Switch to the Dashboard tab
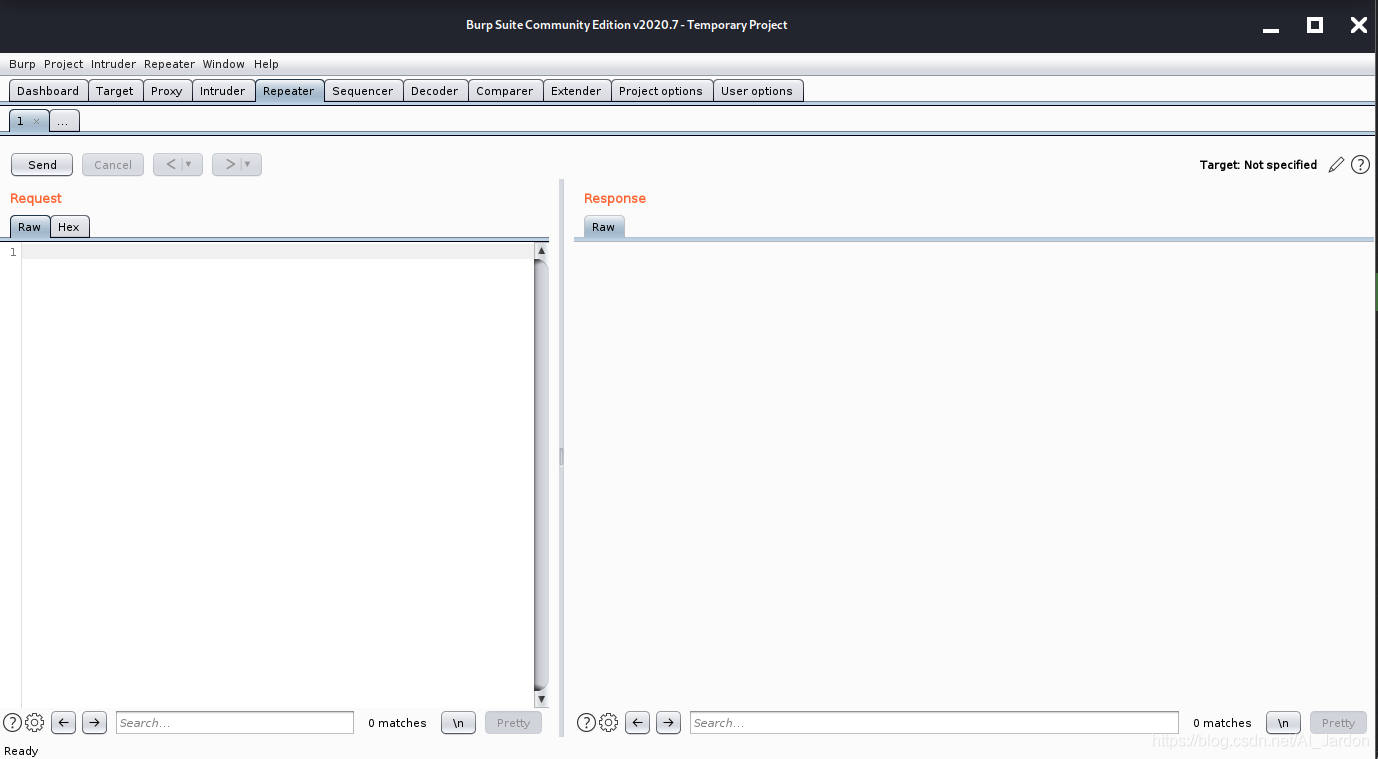The width and height of the screenshot is (1378, 759). [48, 90]
